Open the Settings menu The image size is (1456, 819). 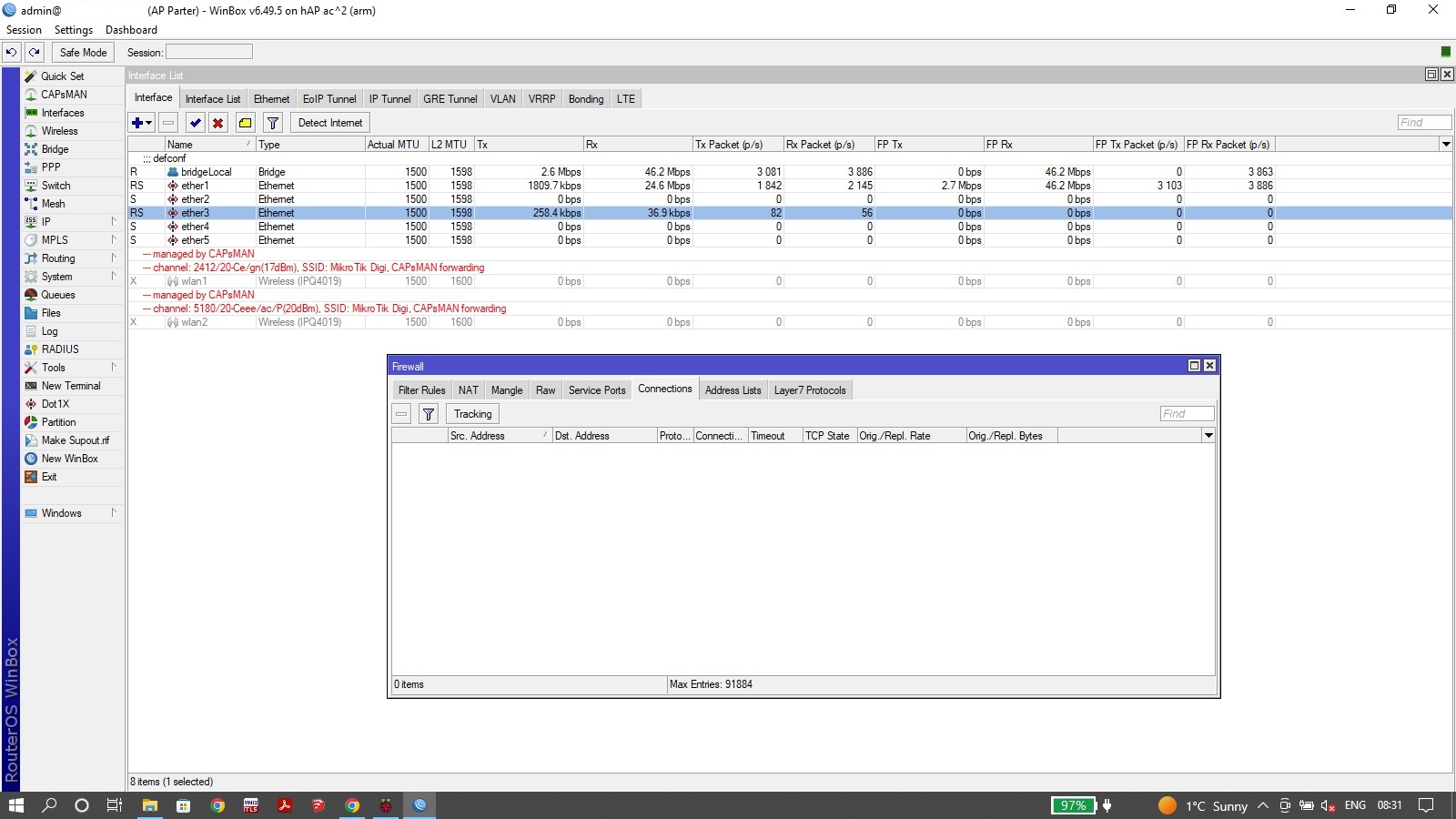(74, 30)
